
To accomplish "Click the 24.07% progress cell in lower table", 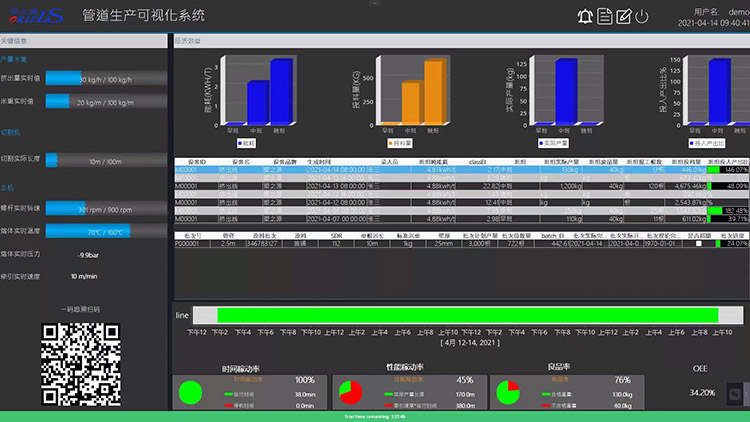I will 732,244.
